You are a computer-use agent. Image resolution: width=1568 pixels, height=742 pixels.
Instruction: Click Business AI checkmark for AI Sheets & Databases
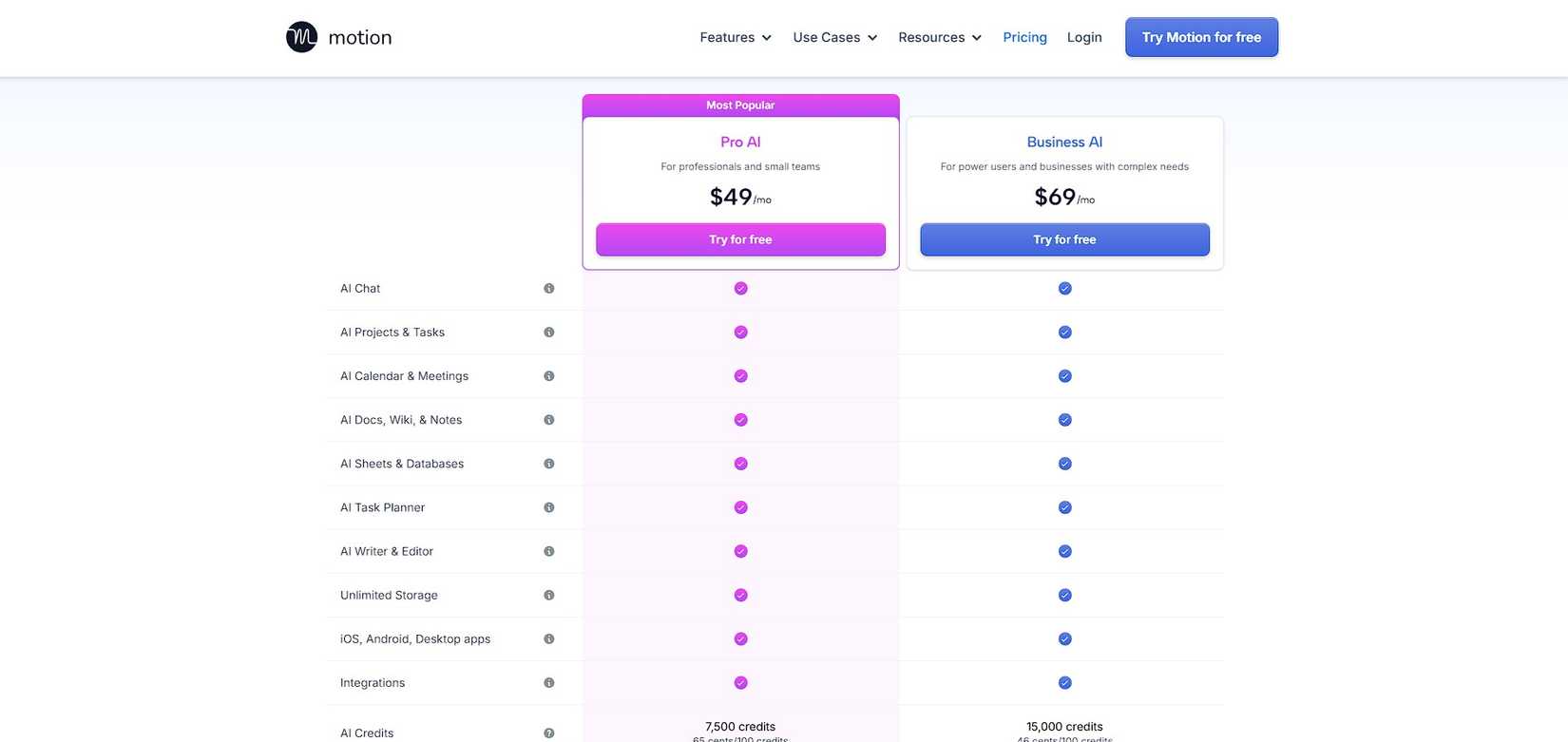click(1065, 464)
